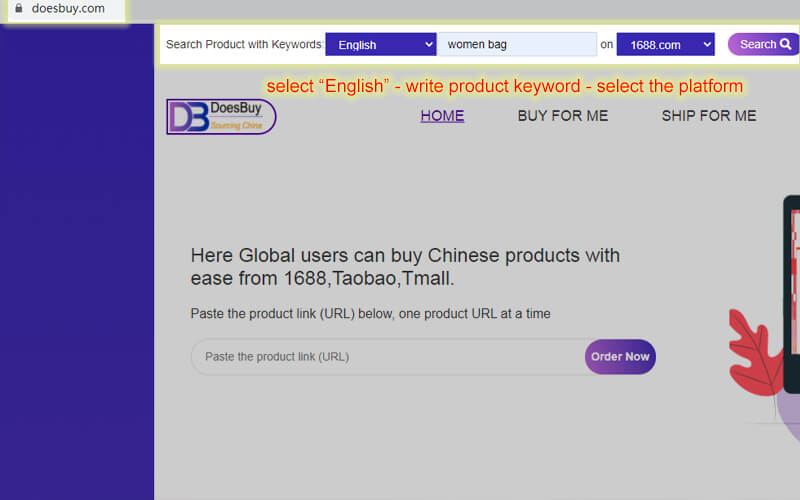
Task: Click the purple Search button
Action: [x=764, y=44]
